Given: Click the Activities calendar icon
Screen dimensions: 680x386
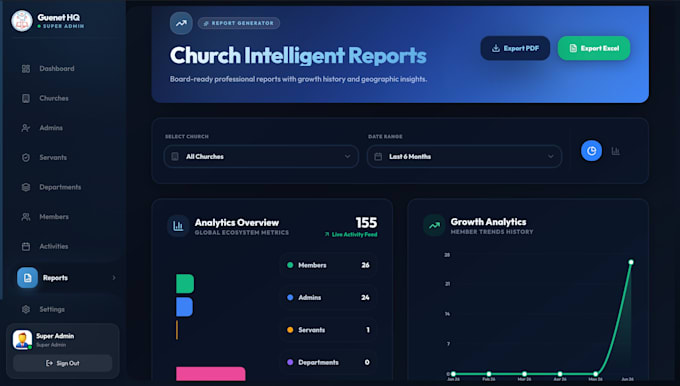Looking at the screenshot, I should tap(26, 246).
